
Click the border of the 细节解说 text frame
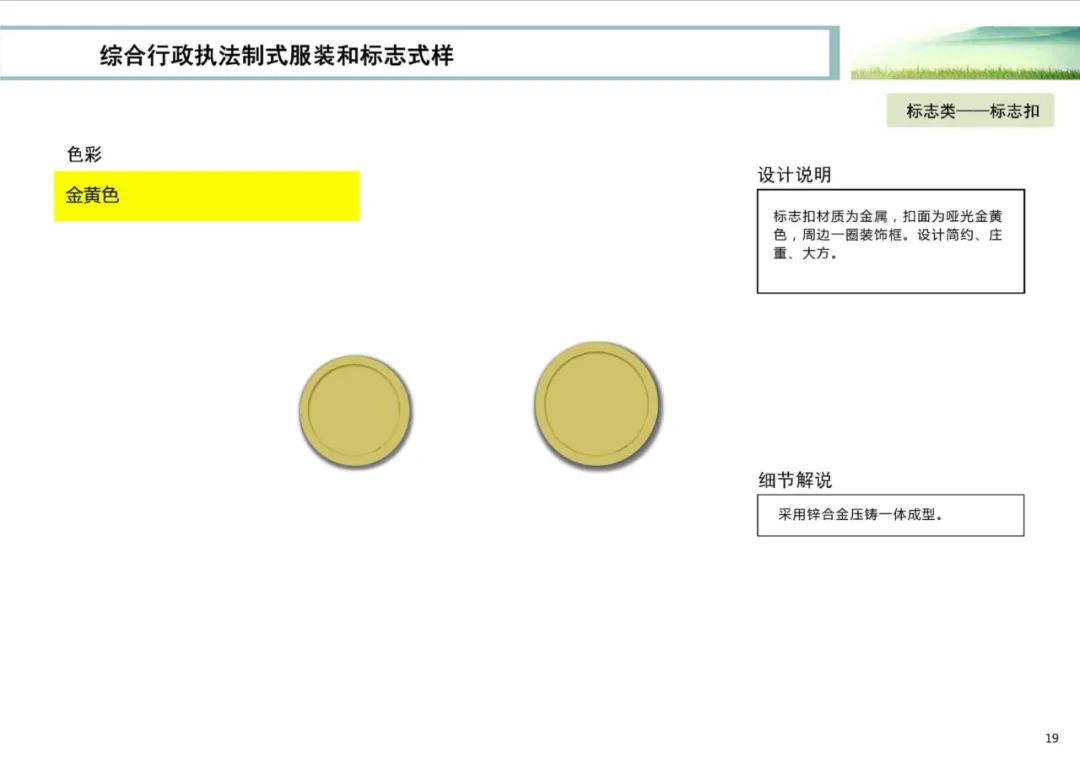[x=888, y=496]
